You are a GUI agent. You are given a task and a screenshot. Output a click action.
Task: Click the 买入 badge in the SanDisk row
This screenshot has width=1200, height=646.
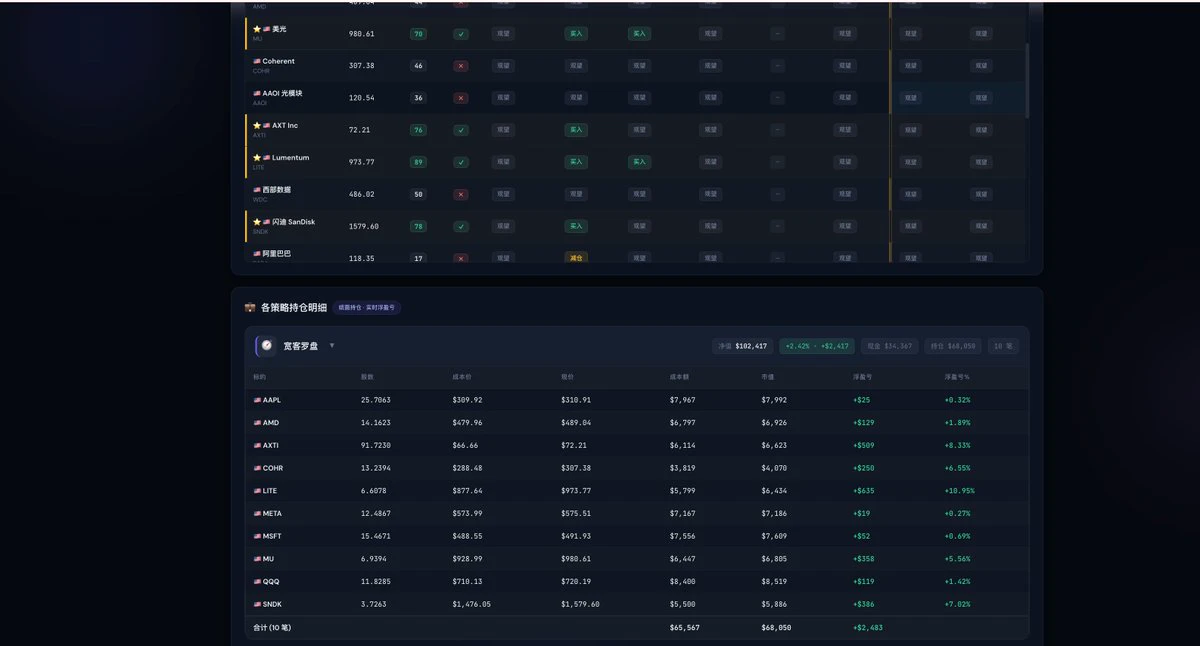point(576,227)
